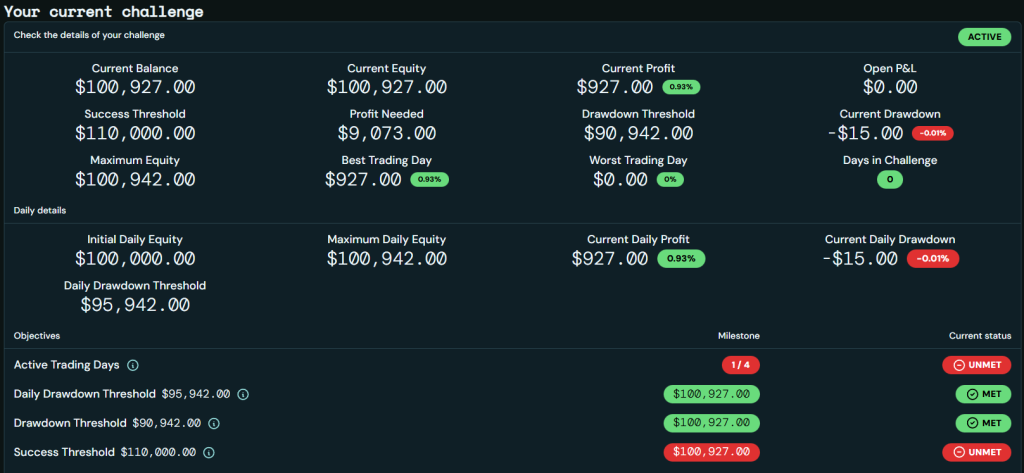This screenshot has height=473, width=1024.
Task: Click the red 1/4 milestone badge
Action: pyautogui.click(x=740, y=365)
